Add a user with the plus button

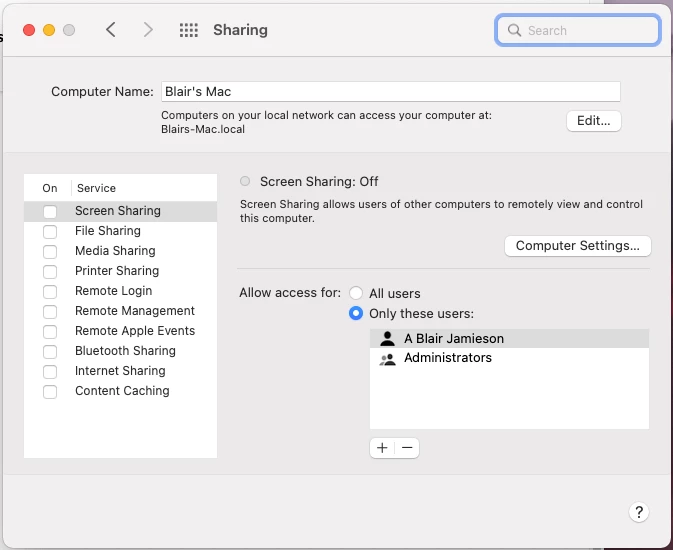click(x=382, y=448)
